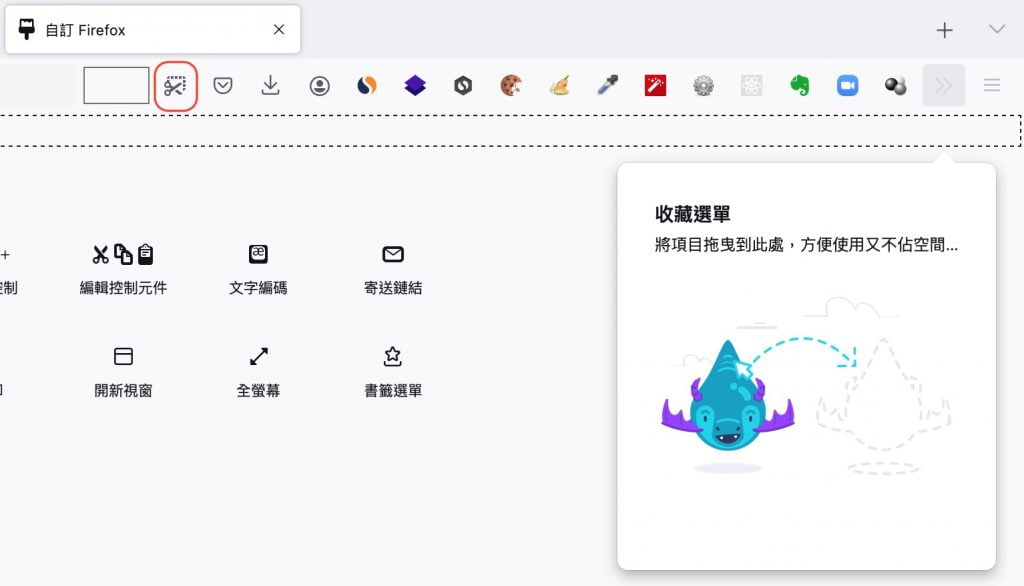Click the empty flexible space box in toolbar
Image resolution: width=1024 pixels, height=586 pixels.
(x=116, y=85)
